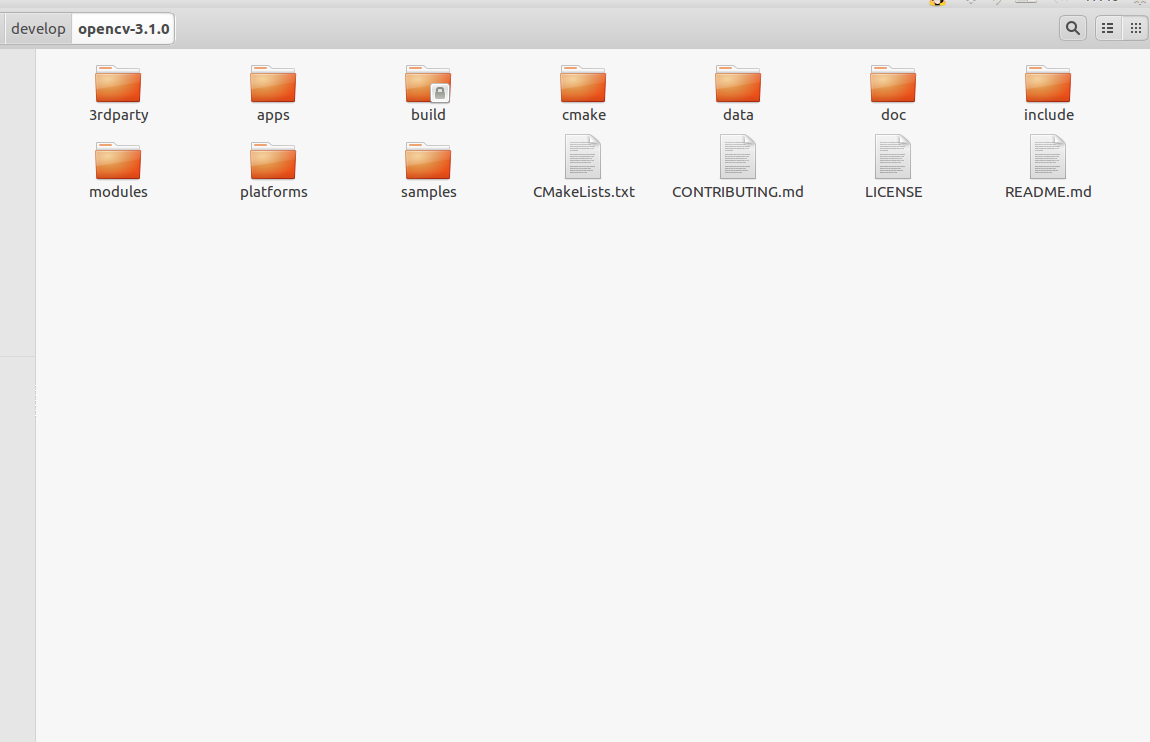Open the apps folder icon

click(x=273, y=84)
